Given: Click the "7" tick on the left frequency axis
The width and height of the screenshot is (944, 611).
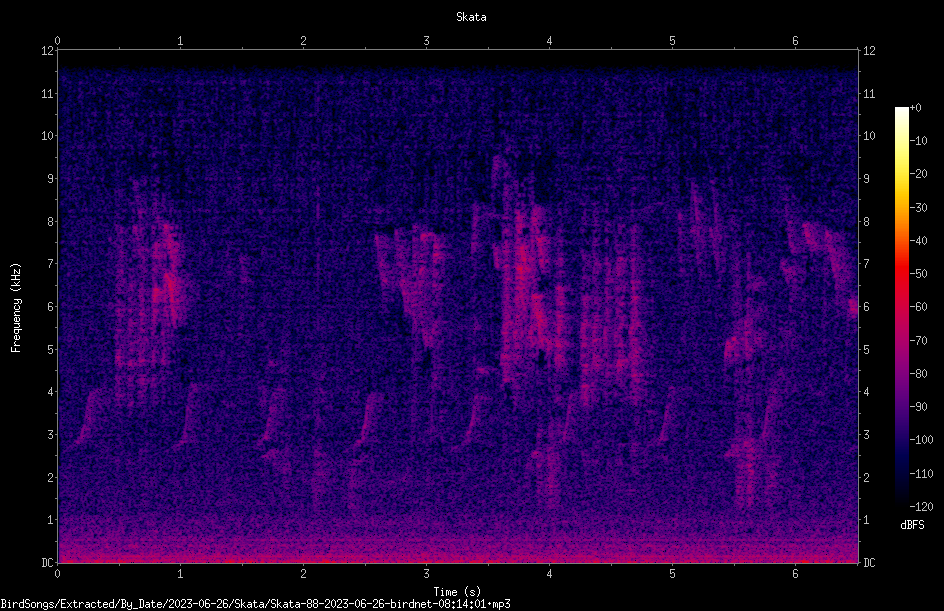Looking at the screenshot, I should [x=51, y=264].
